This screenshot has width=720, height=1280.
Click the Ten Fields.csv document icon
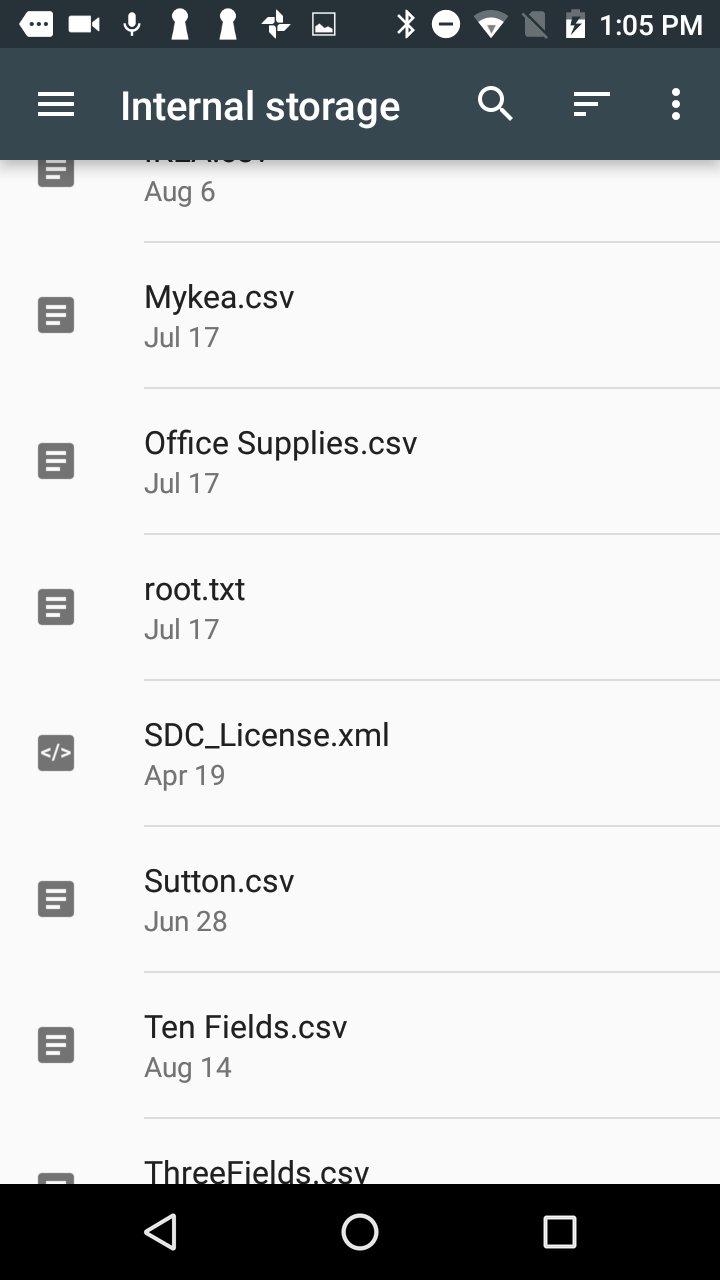pyautogui.click(x=56, y=1045)
